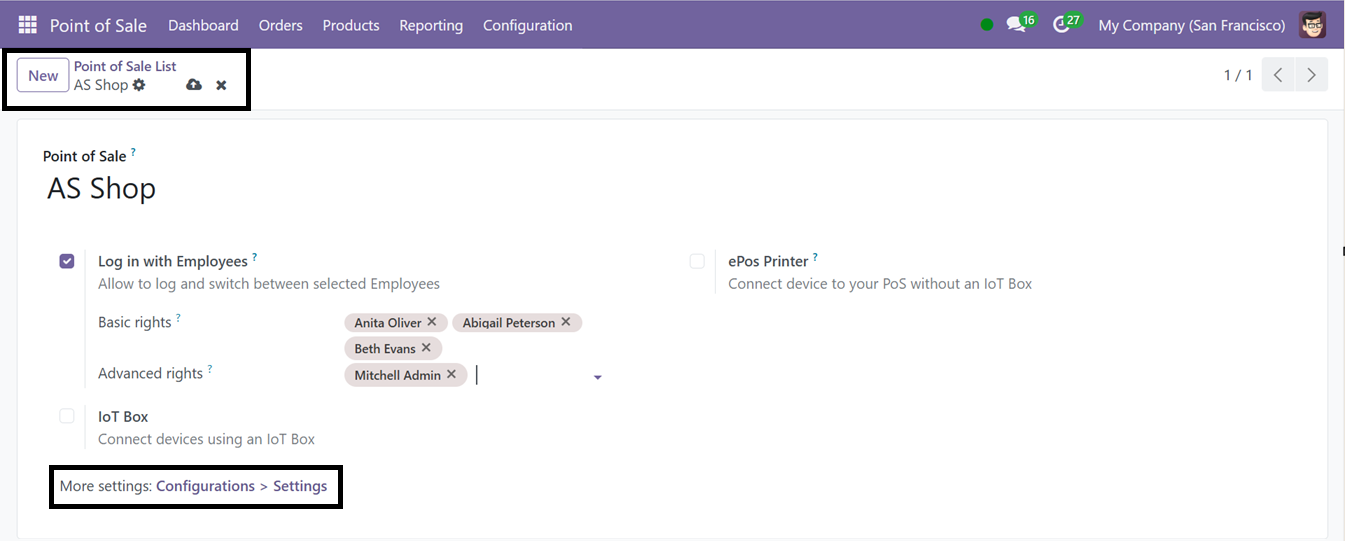Enable the IoT Box checkbox

point(67,416)
